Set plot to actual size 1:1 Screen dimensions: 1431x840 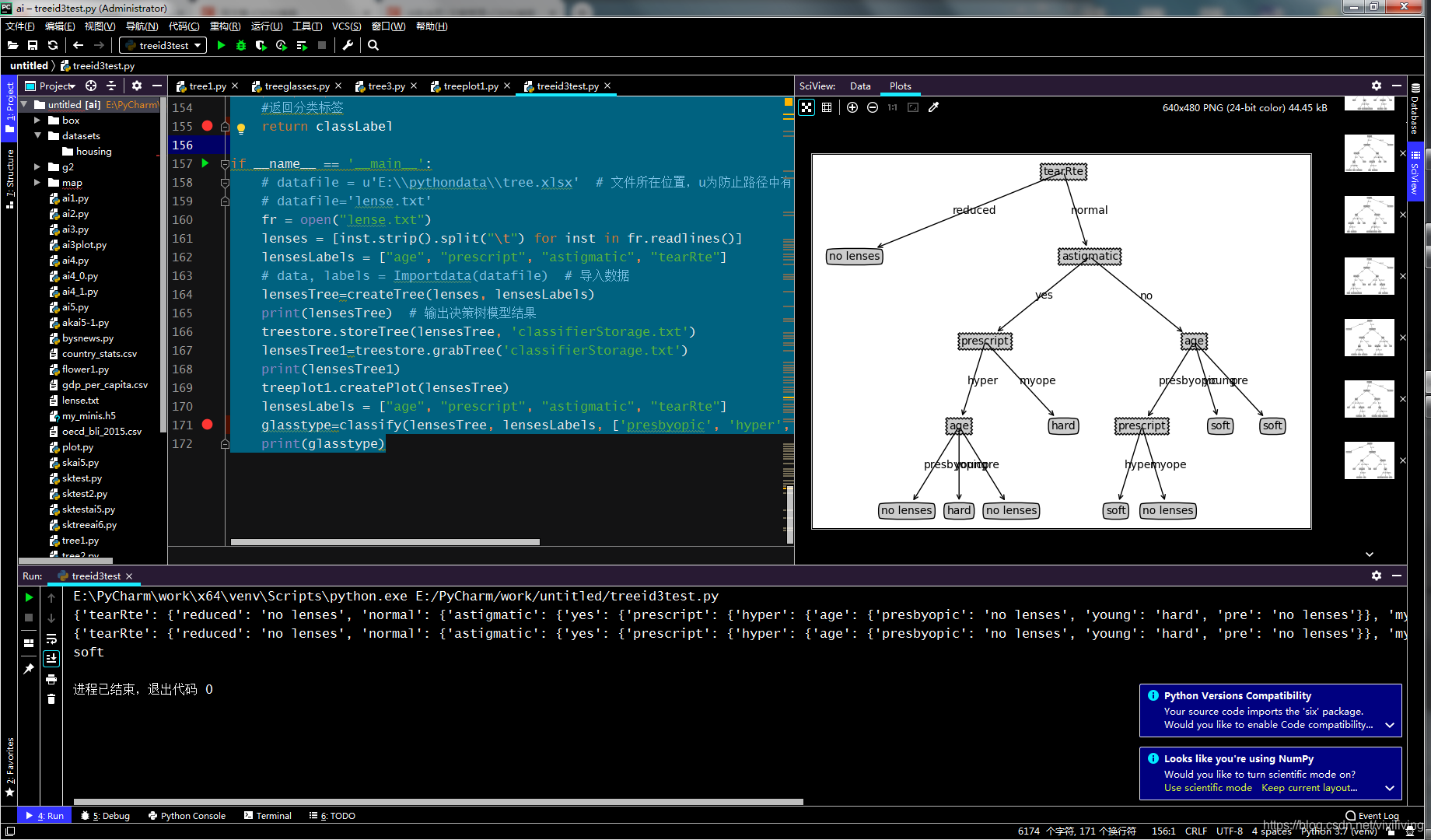[x=892, y=107]
